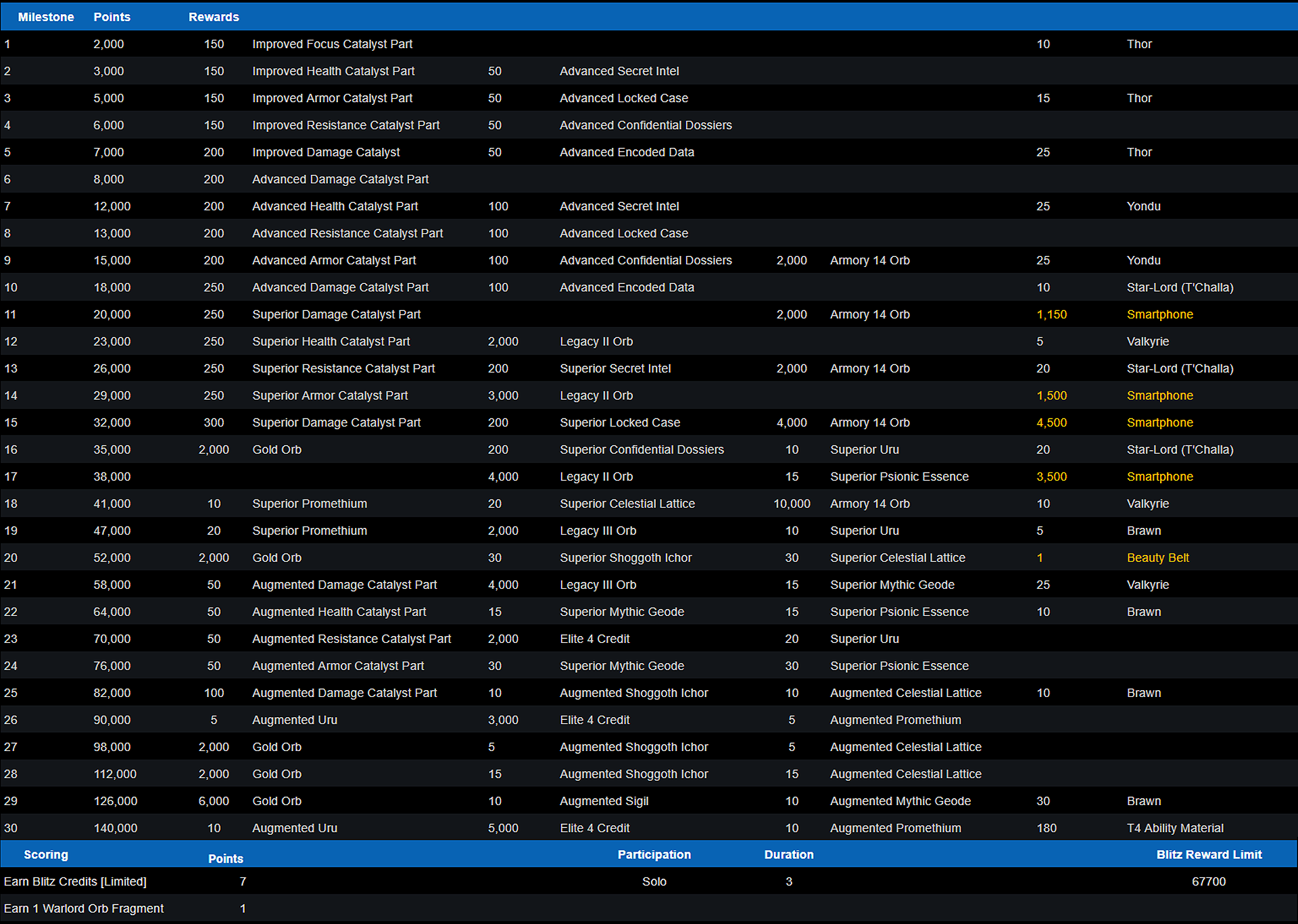
Task: Click the 67700 reward limit value
Action: click(x=1209, y=881)
